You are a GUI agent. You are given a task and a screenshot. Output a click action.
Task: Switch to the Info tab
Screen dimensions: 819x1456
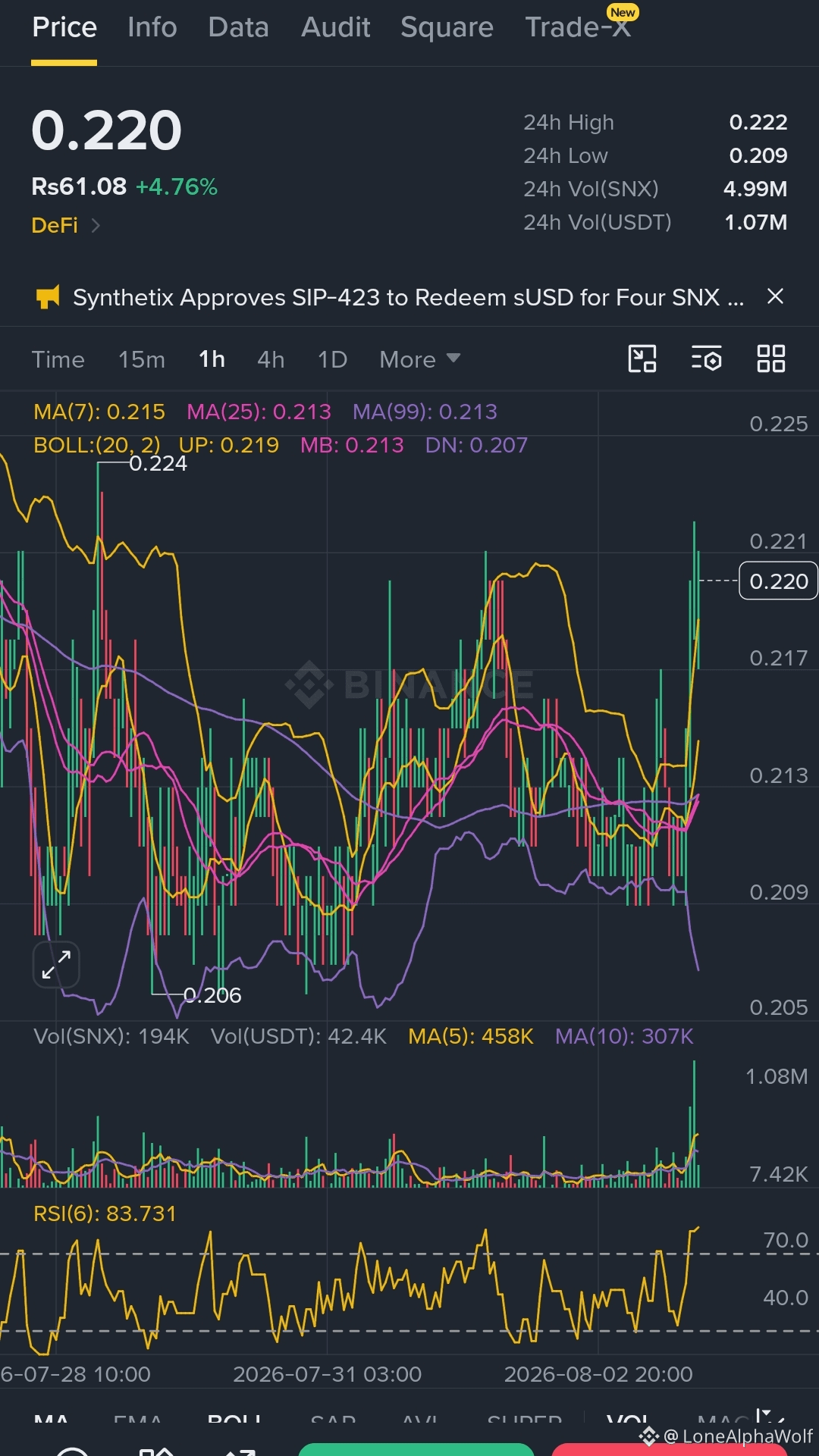tap(152, 27)
